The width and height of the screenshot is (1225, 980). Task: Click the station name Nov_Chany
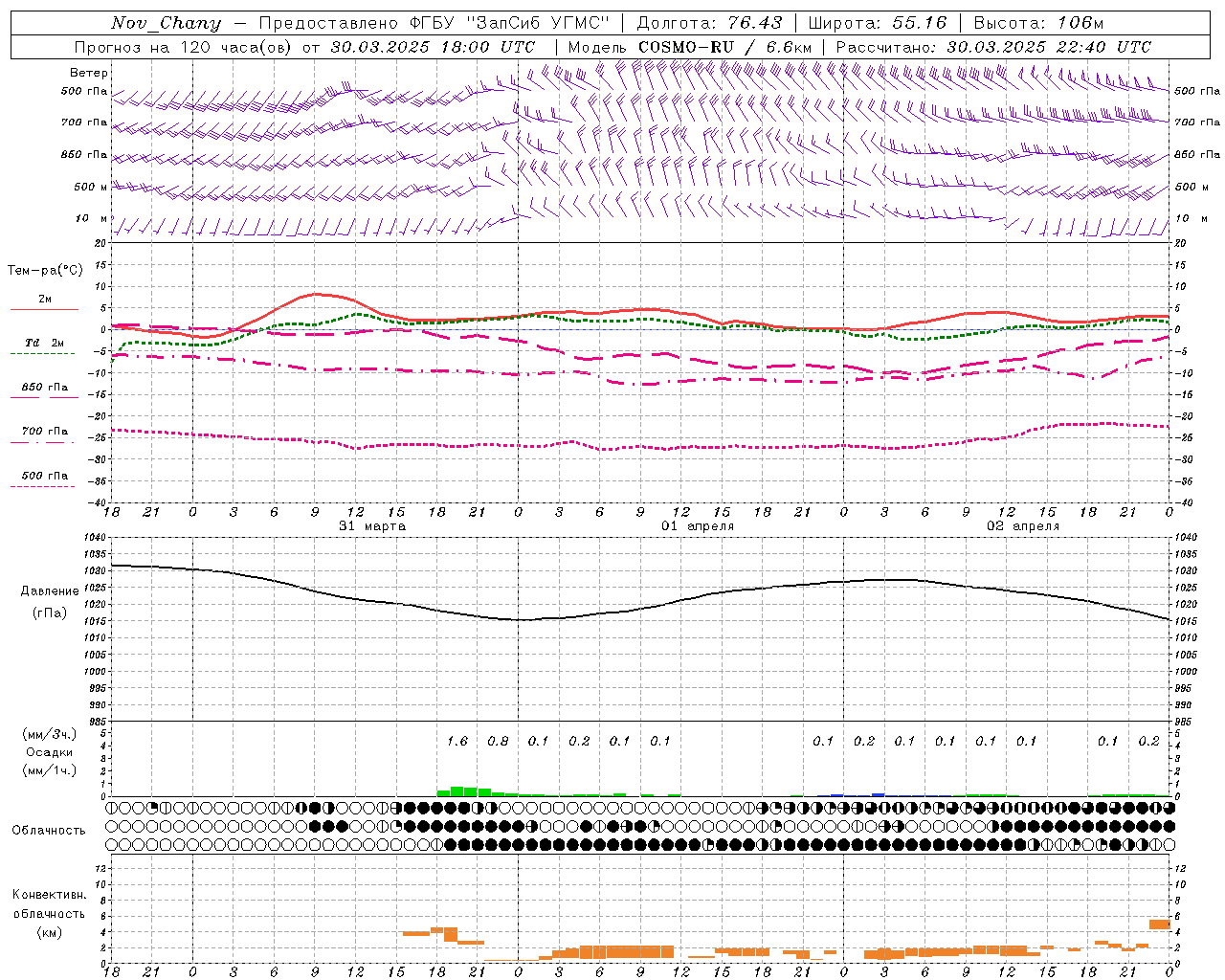[166, 23]
